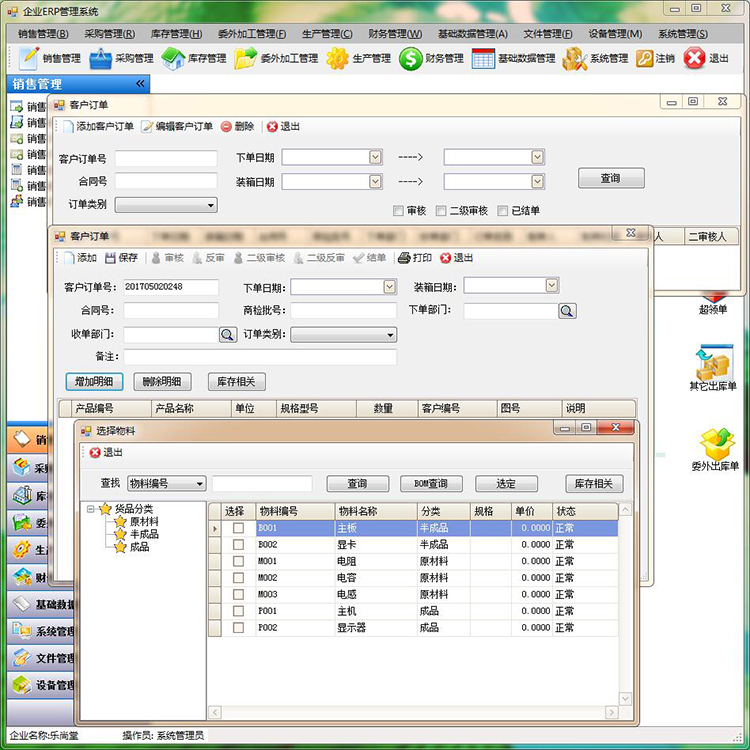Open 装箱日期 dropdown in order form
750x750 pixels.
click(x=551, y=286)
